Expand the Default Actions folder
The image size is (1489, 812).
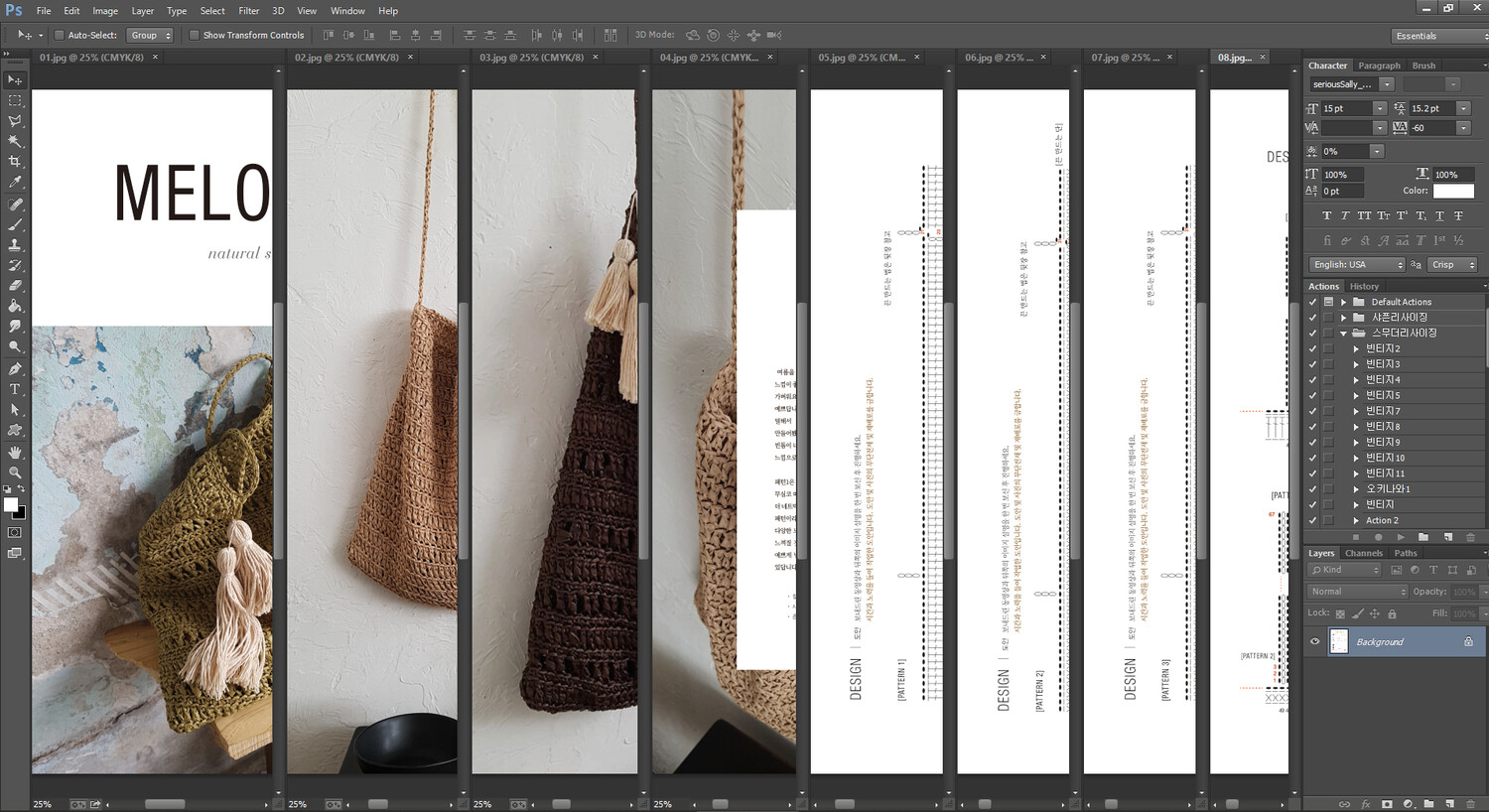[1343, 302]
